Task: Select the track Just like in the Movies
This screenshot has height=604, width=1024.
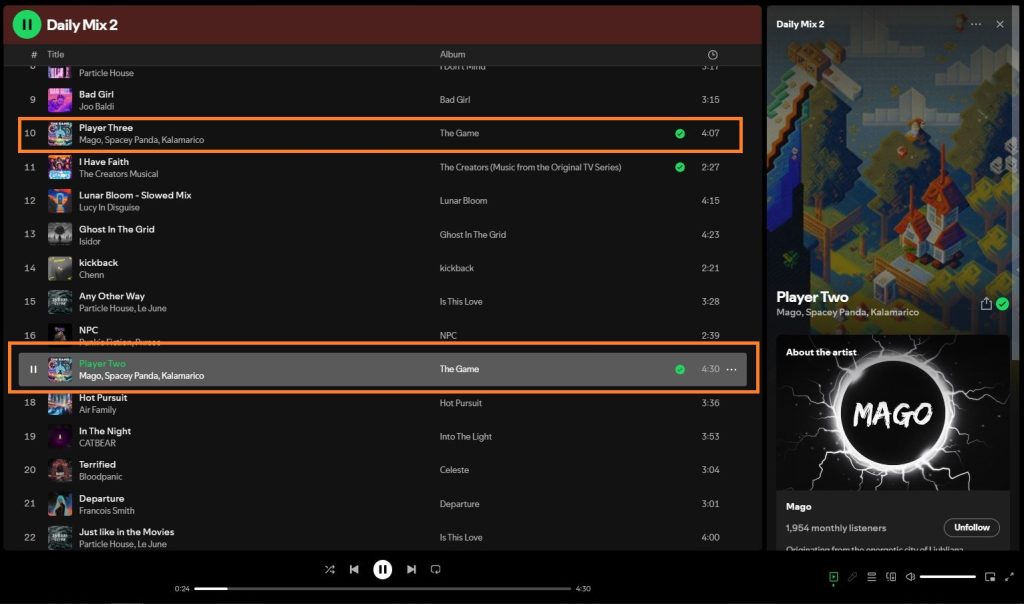Action: [x=127, y=532]
